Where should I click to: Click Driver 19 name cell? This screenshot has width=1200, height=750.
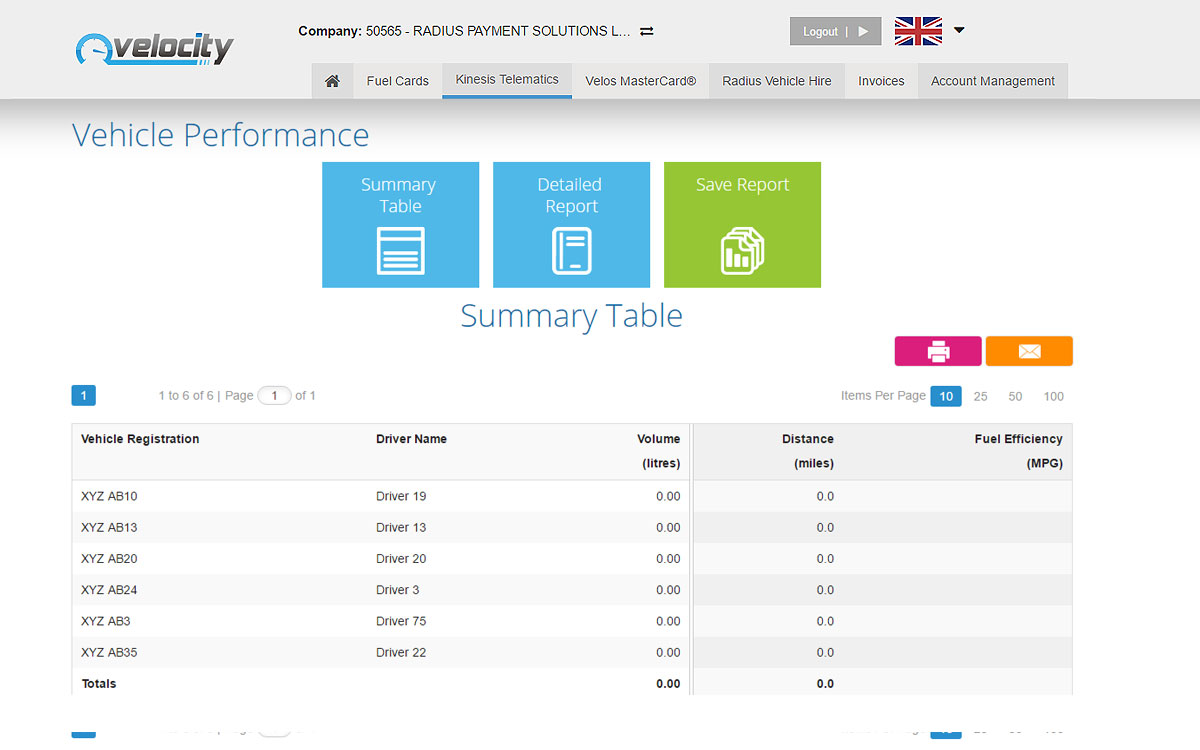401,496
